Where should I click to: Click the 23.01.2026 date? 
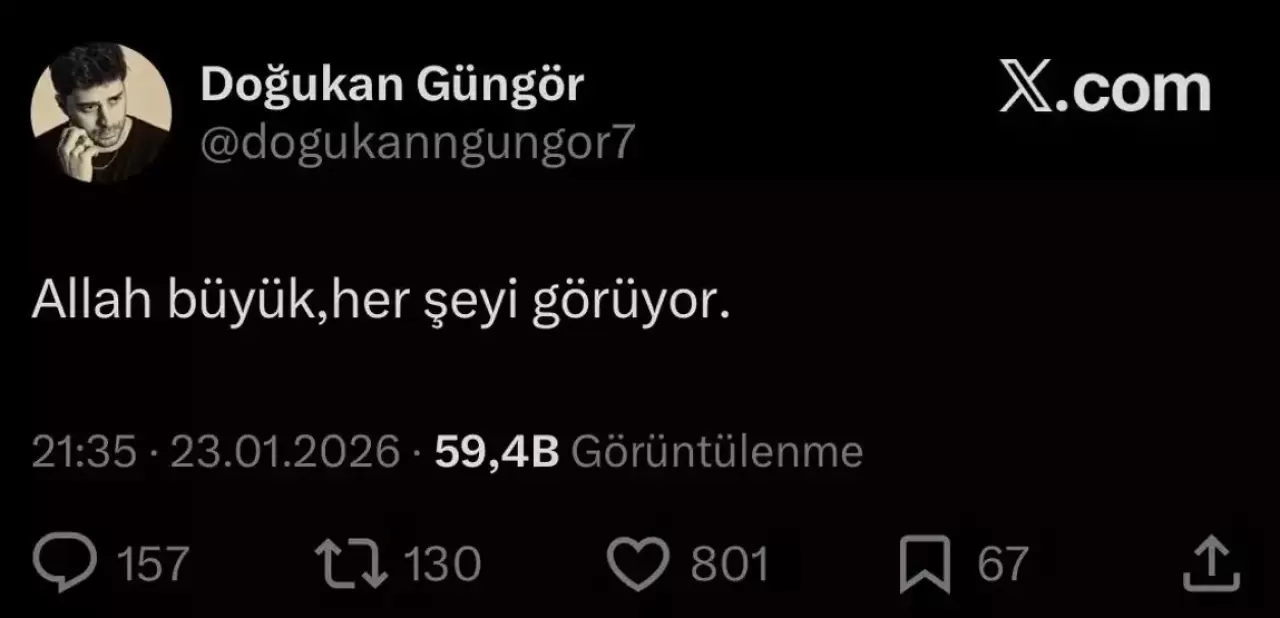pyautogui.click(x=285, y=453)
